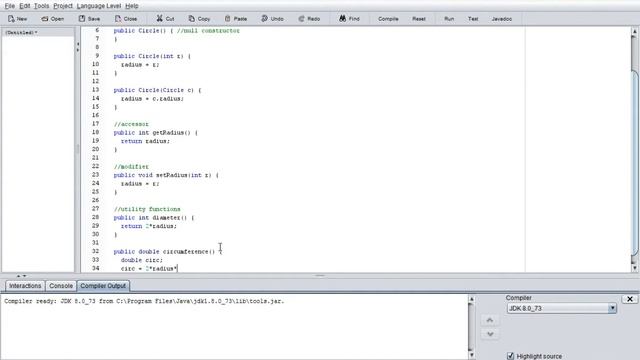
Task: Click the New file toolbar icon
Action: (18, 19)
